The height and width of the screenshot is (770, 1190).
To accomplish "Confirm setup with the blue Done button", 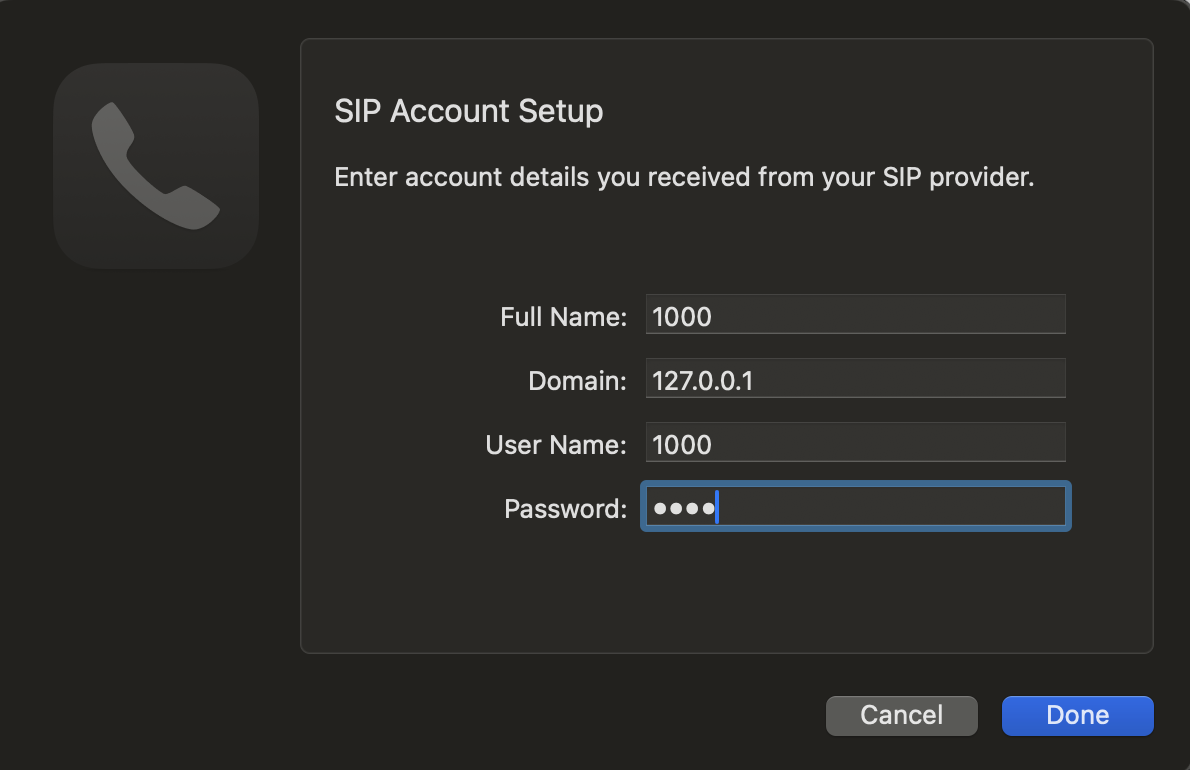I will [1077, 715].
